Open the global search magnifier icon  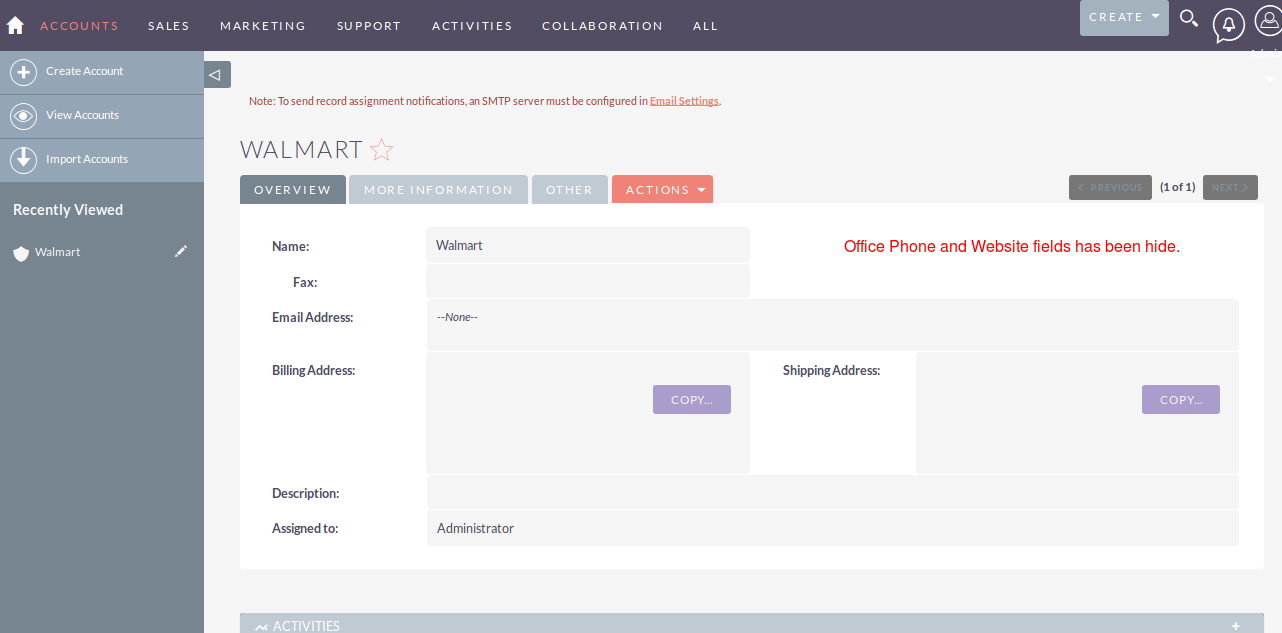1188,18
